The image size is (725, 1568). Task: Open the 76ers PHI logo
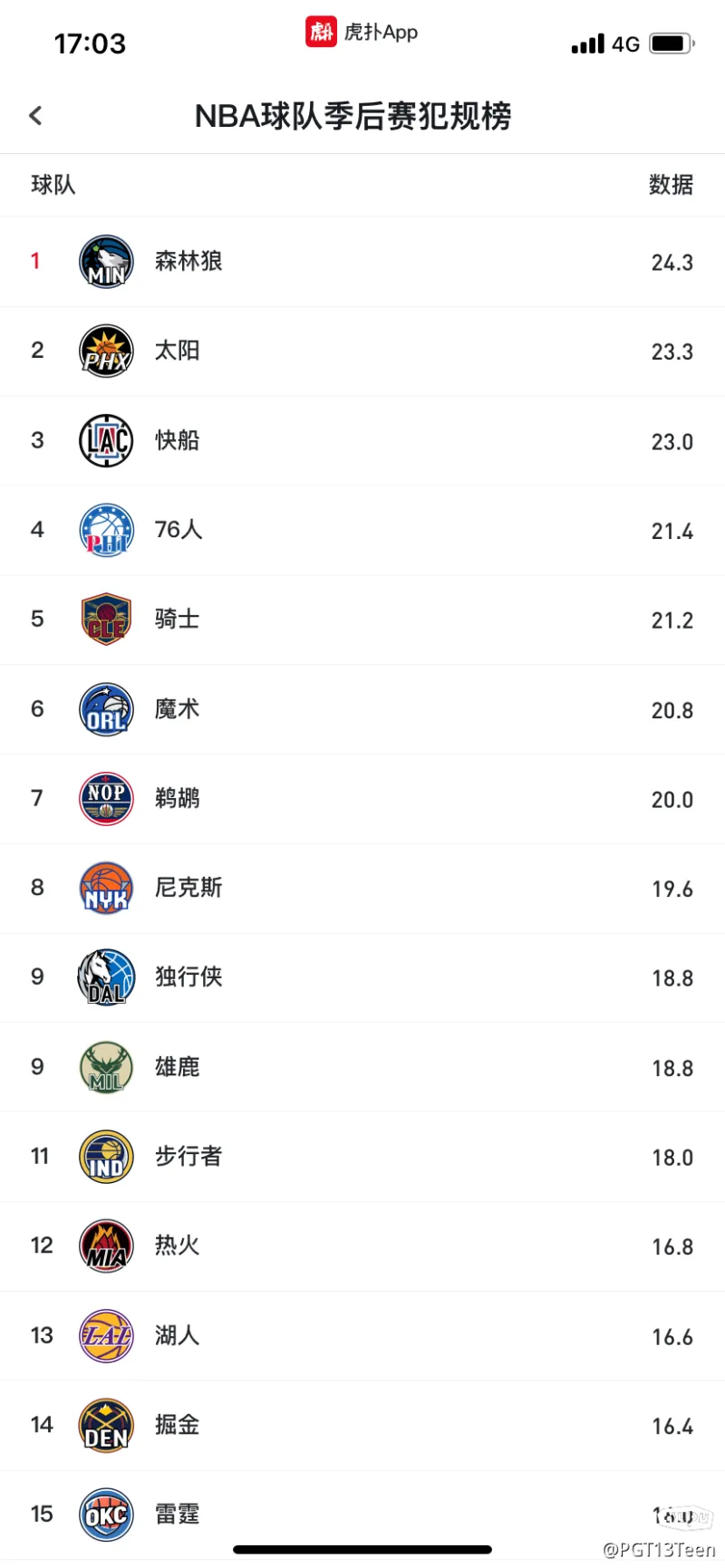(106, 530)
